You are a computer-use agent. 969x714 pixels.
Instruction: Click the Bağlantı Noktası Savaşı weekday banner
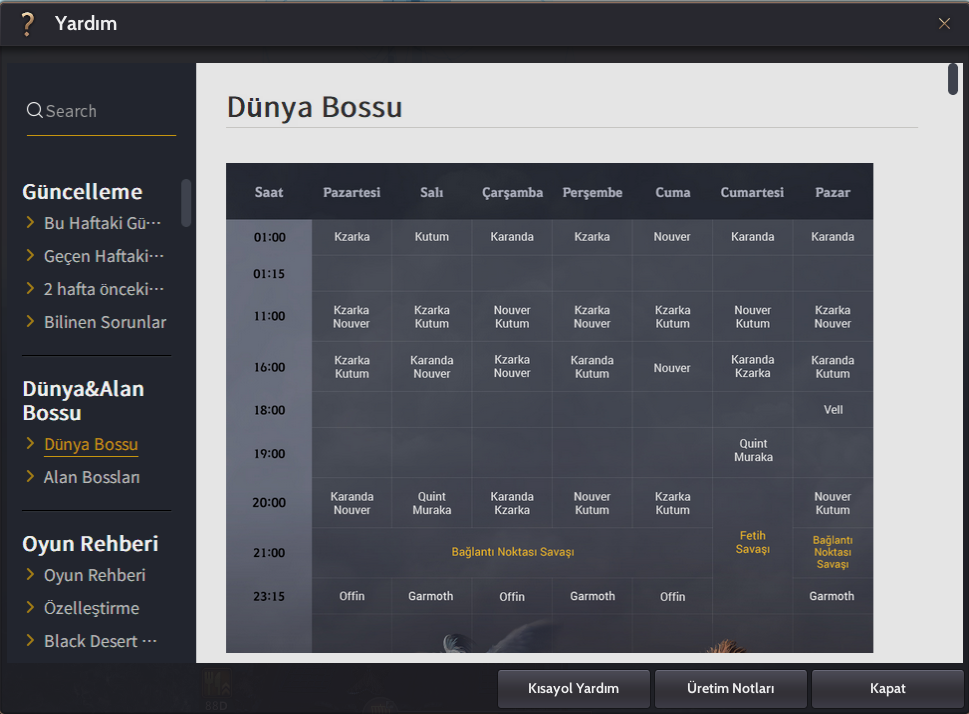512,552
